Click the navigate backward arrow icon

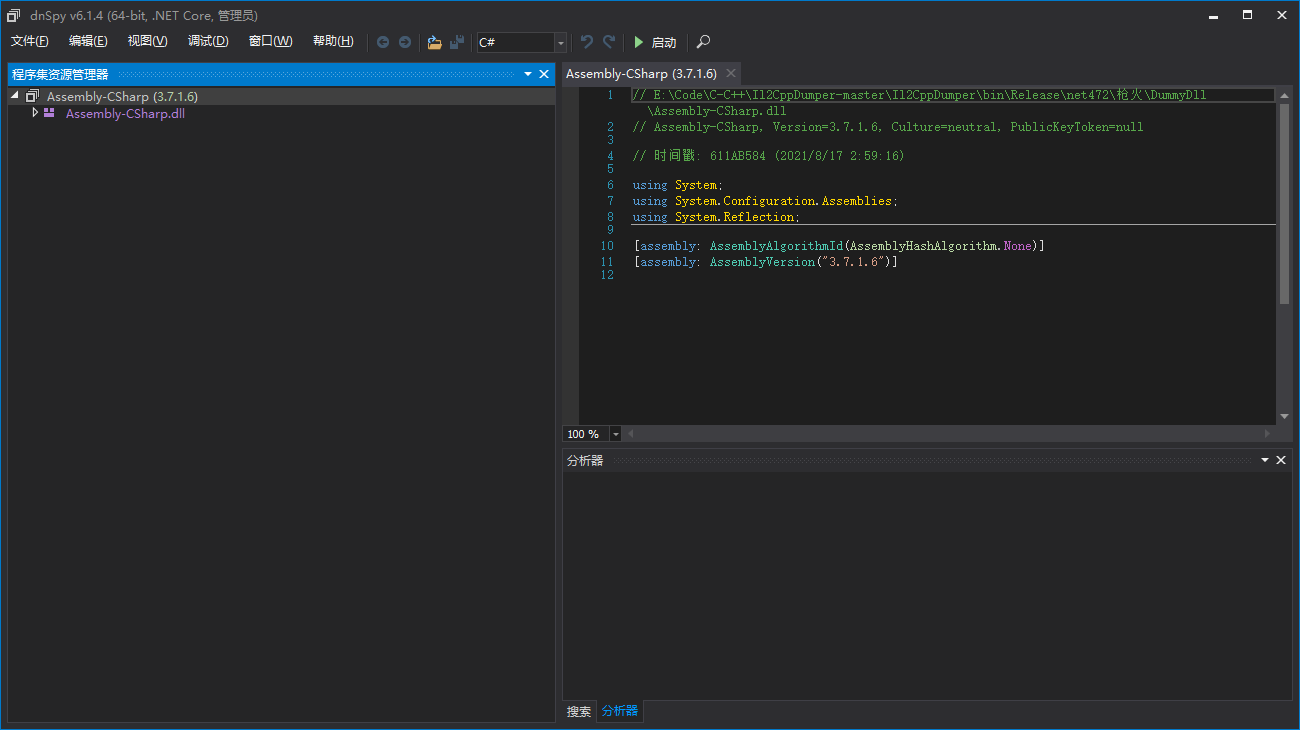[383, 42]
